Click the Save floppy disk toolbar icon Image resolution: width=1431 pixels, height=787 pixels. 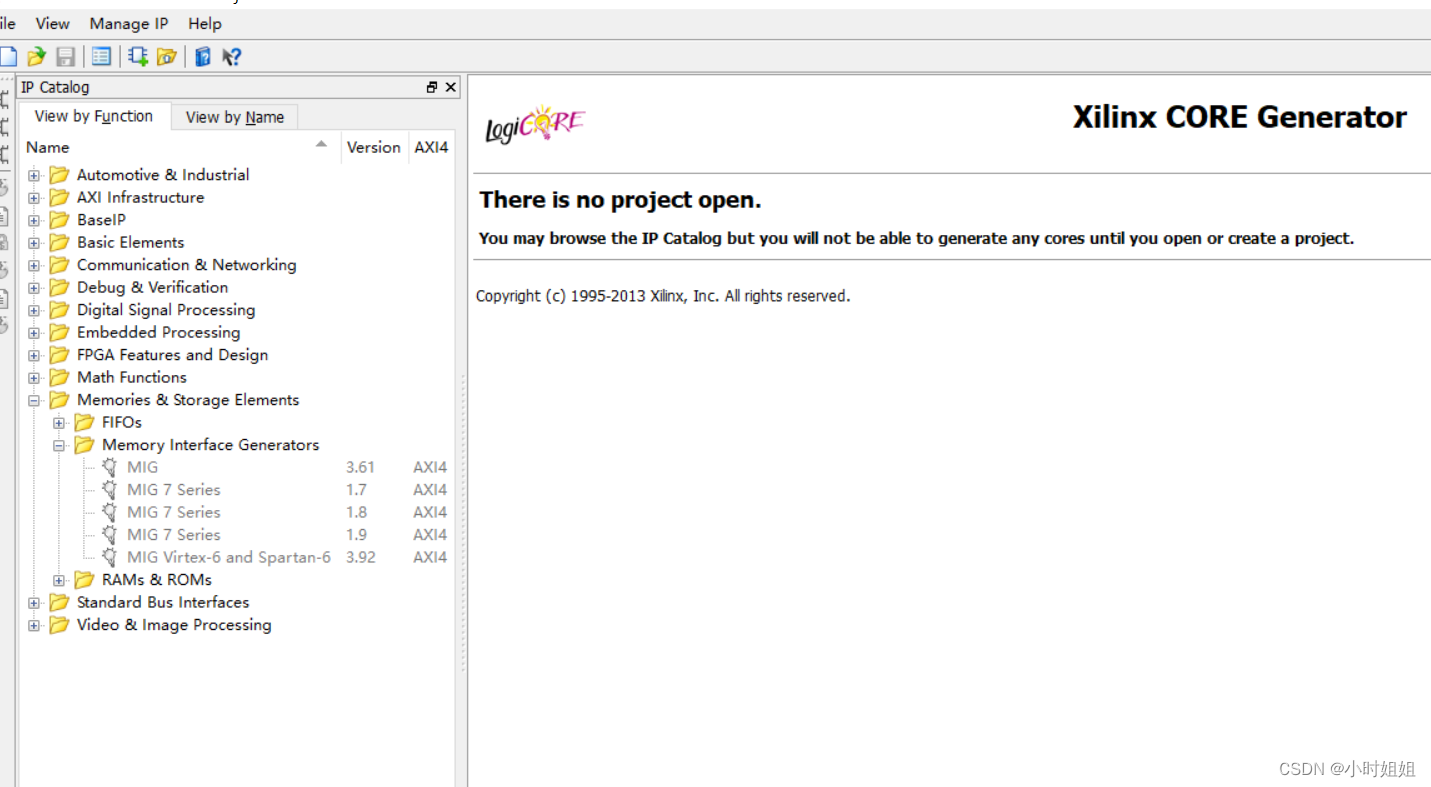coord(65,57)
